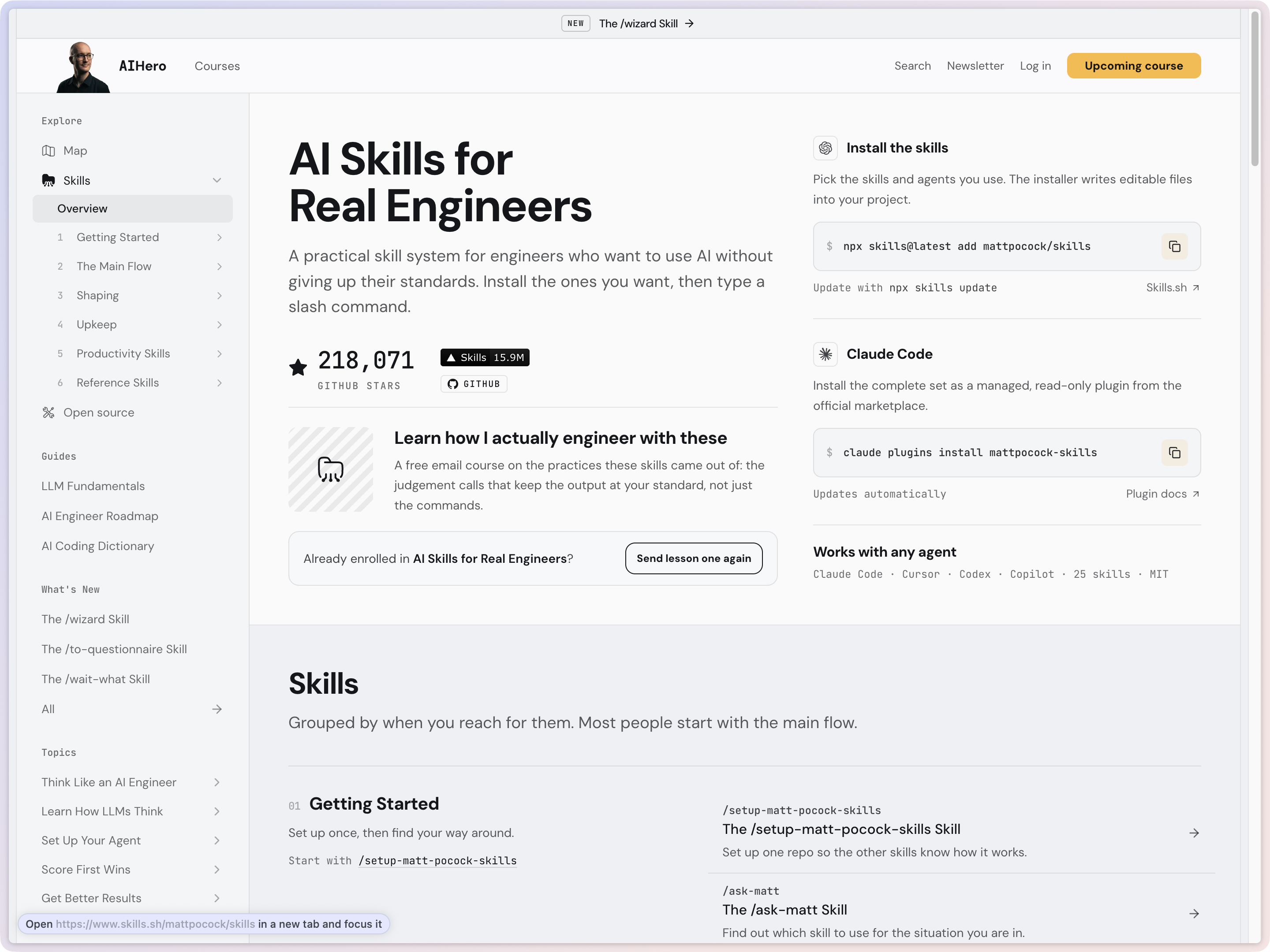Screen dimensions: 1270x952
Task: Click the NEW badge in the top banner
Action: click(x=575, y=23)
